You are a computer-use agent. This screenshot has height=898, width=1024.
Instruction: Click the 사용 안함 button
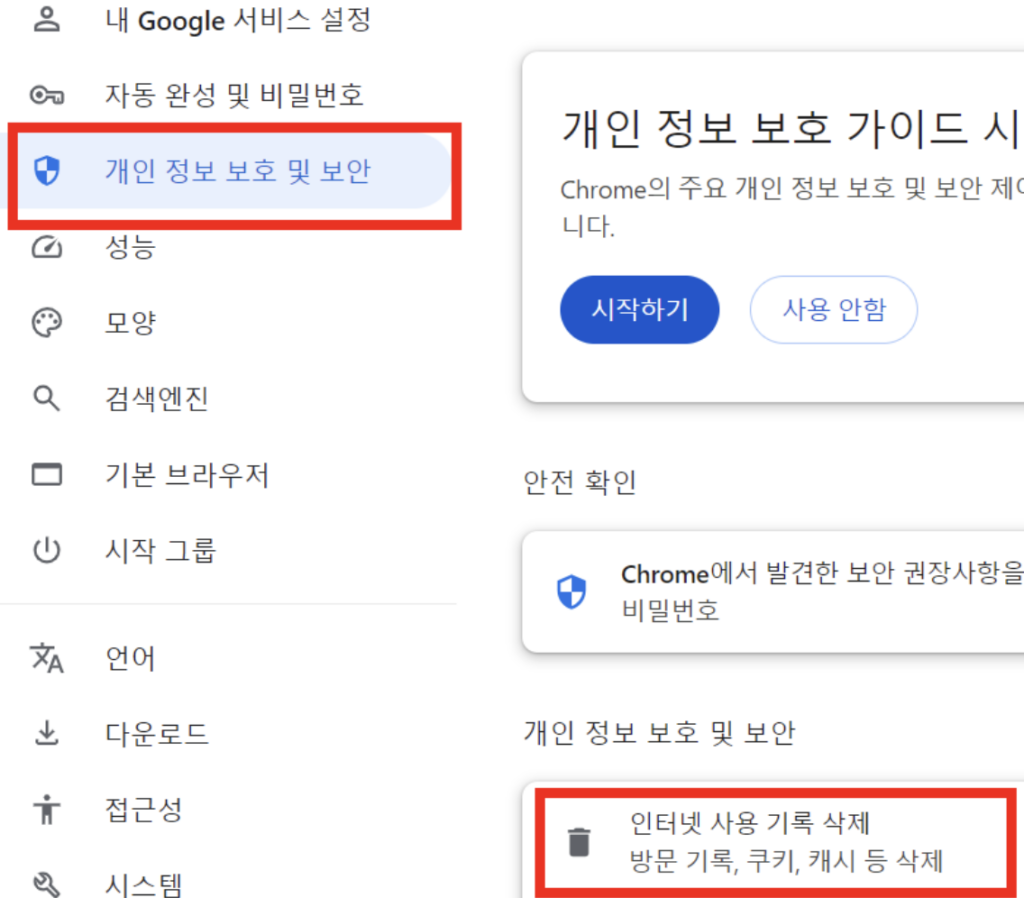coord(833,310)
